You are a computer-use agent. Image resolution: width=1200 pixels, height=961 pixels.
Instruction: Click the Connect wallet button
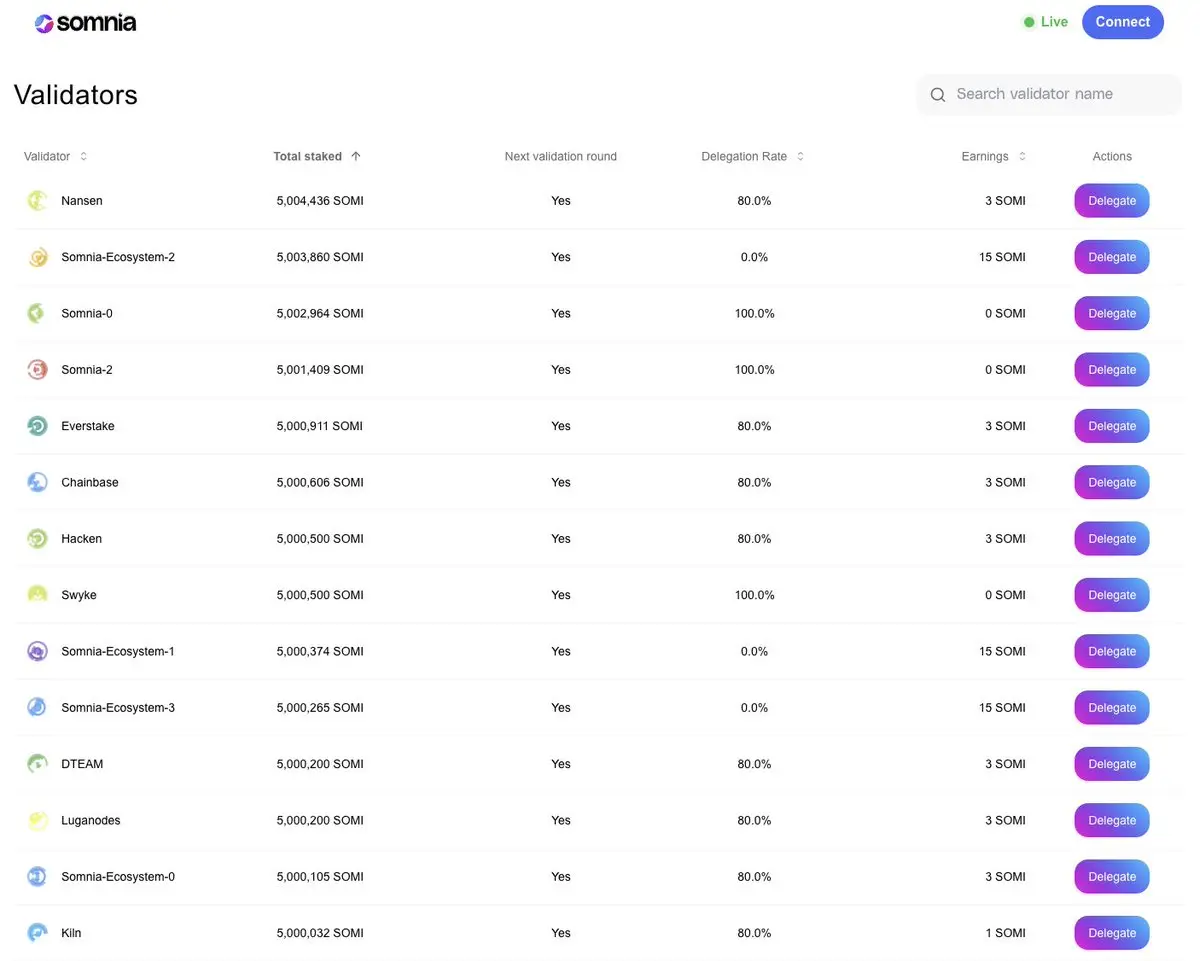coord(1123,22)
